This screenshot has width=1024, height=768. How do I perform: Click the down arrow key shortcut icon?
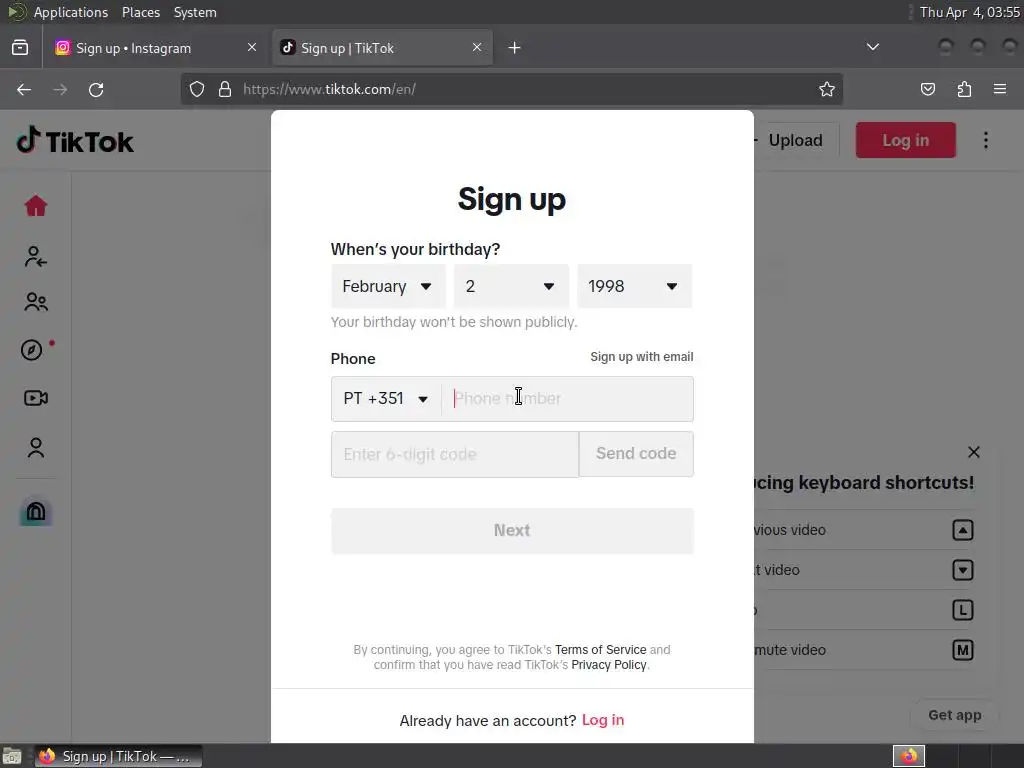963,570
